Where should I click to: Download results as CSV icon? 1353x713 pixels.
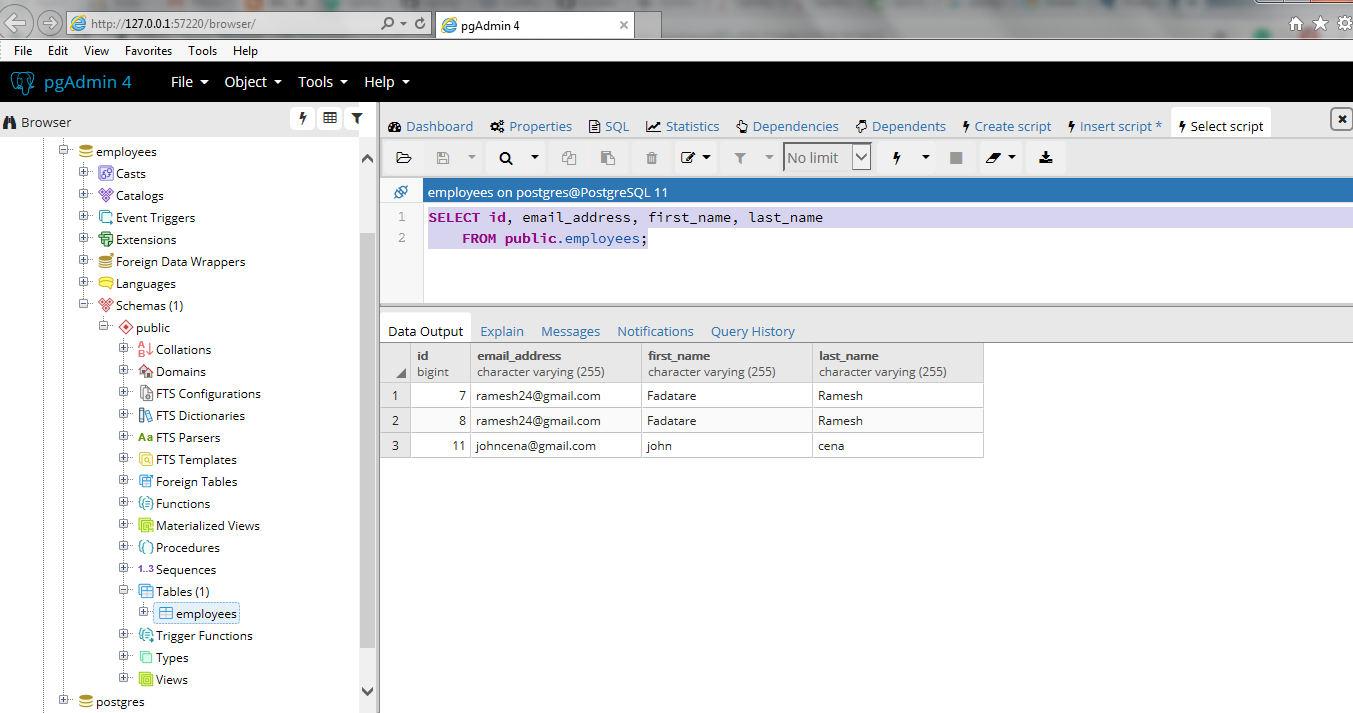coord(1046,158)
